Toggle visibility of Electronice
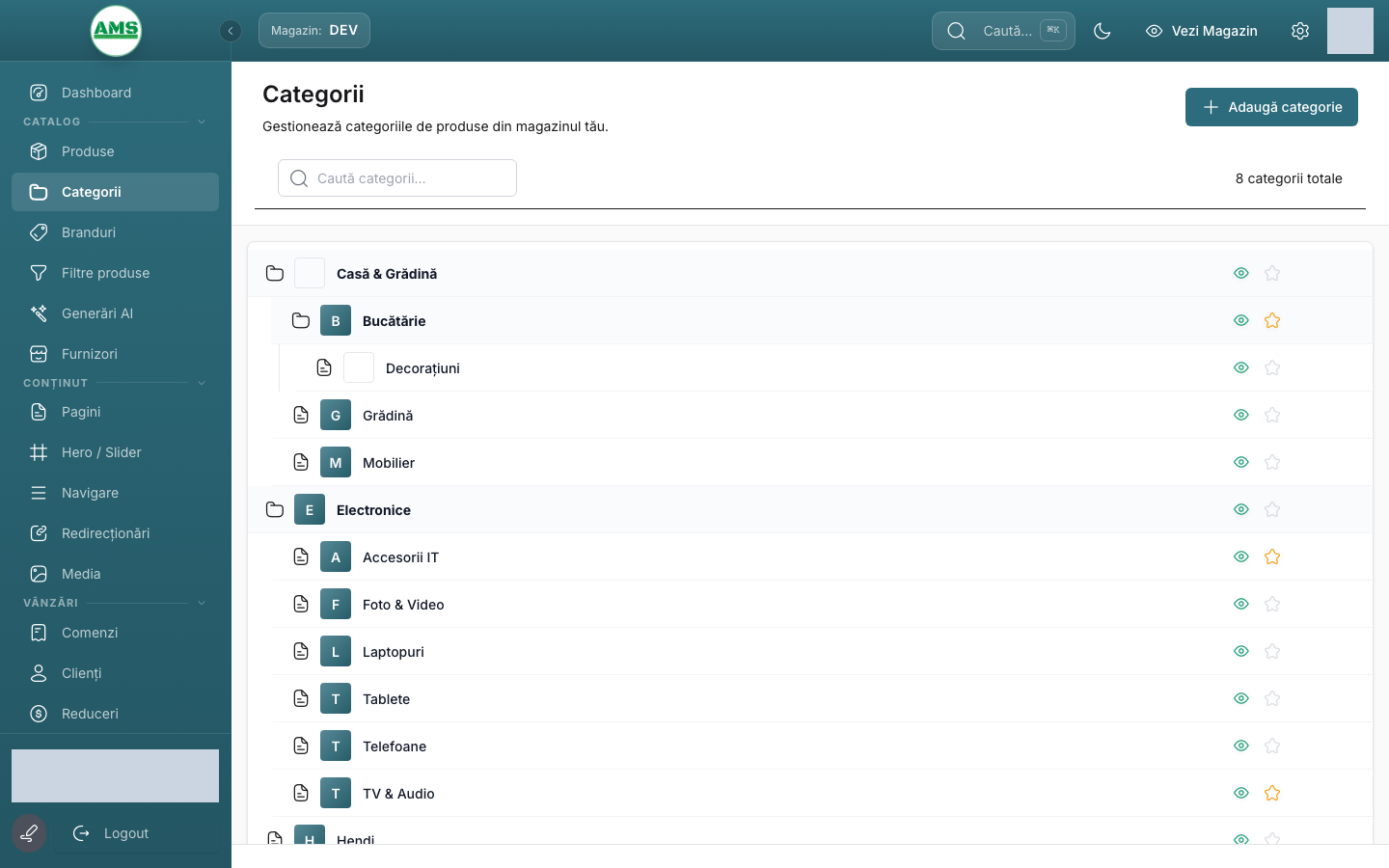 1241,510
